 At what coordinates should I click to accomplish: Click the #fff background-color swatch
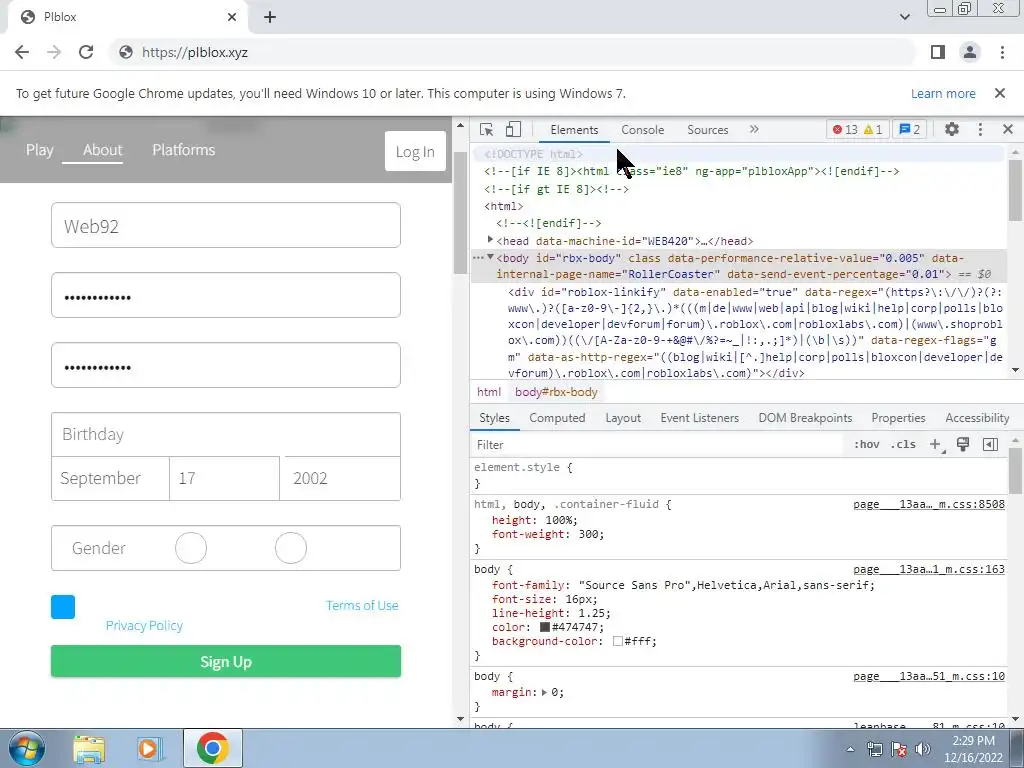[617, 641]
